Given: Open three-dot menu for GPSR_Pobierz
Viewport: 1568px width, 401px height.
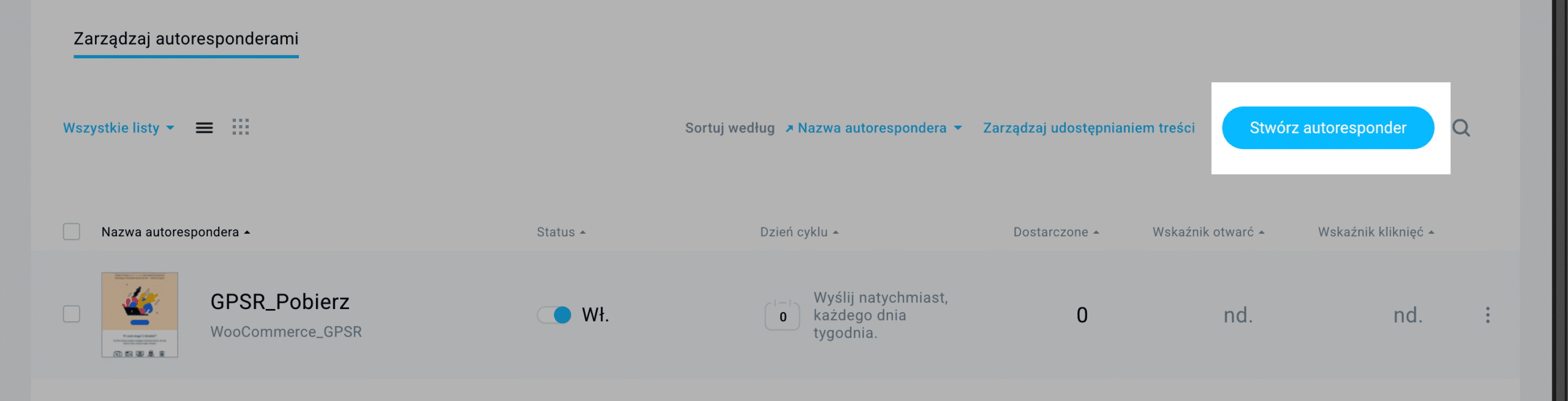Looking at the screenshot, I should click(1487, 315).
